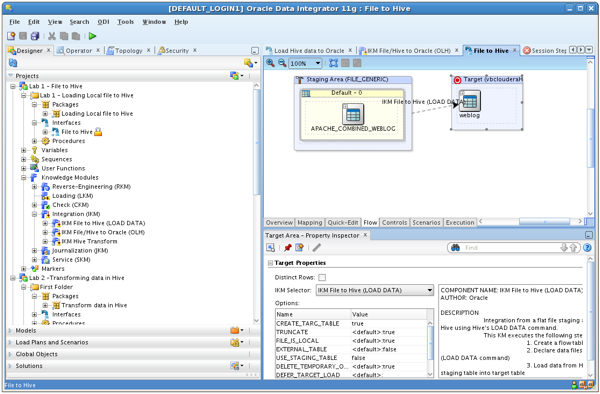Select the APACHE_COMBINED_WEBLOG source datastore icon
The width and height of the screenshot is (600, 394).
tap(353, 114)
